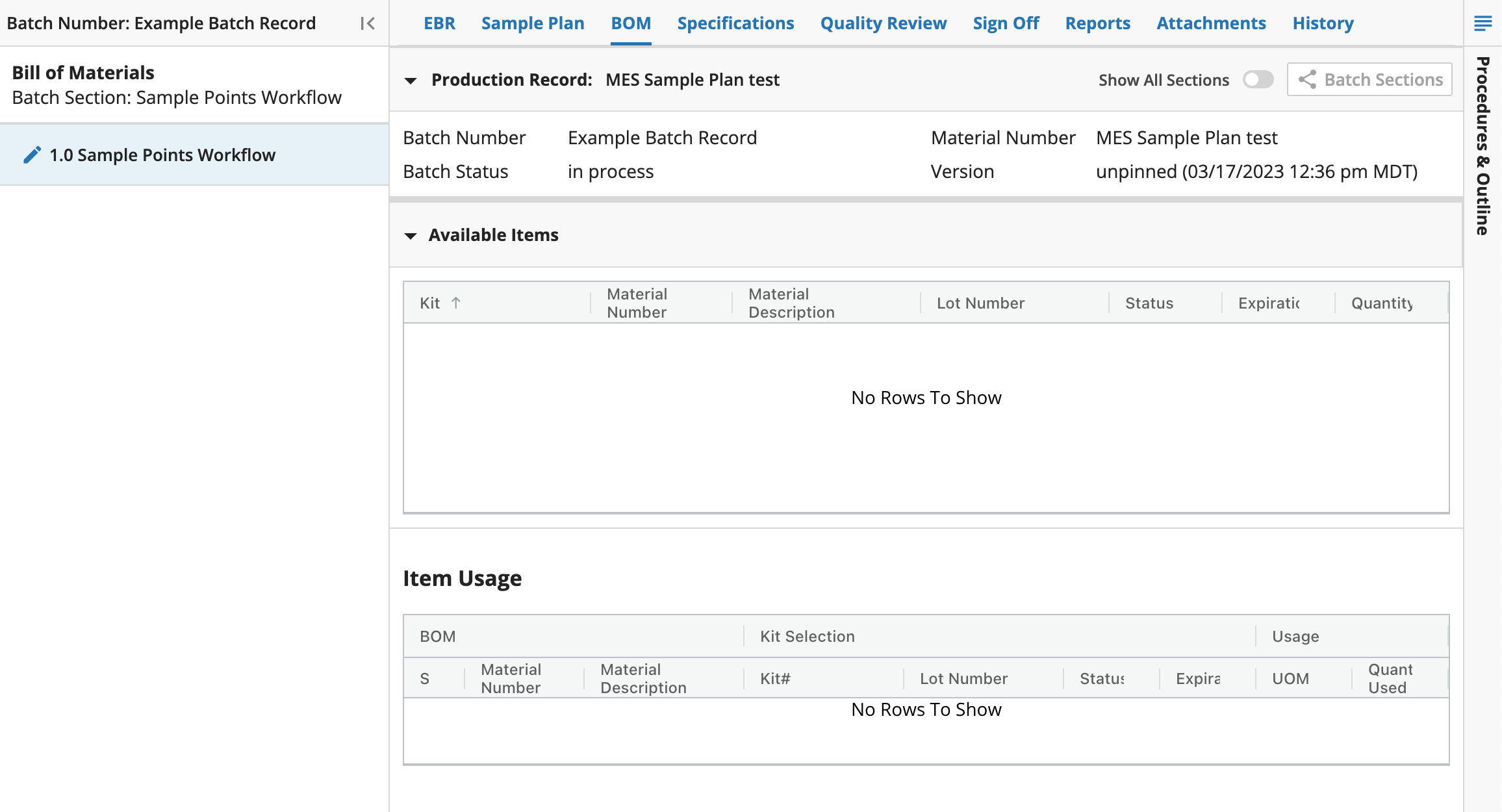Open the Procedures & Outline menu icon
Viewport: 1502px width, 812px height.
click(1483, 23)
